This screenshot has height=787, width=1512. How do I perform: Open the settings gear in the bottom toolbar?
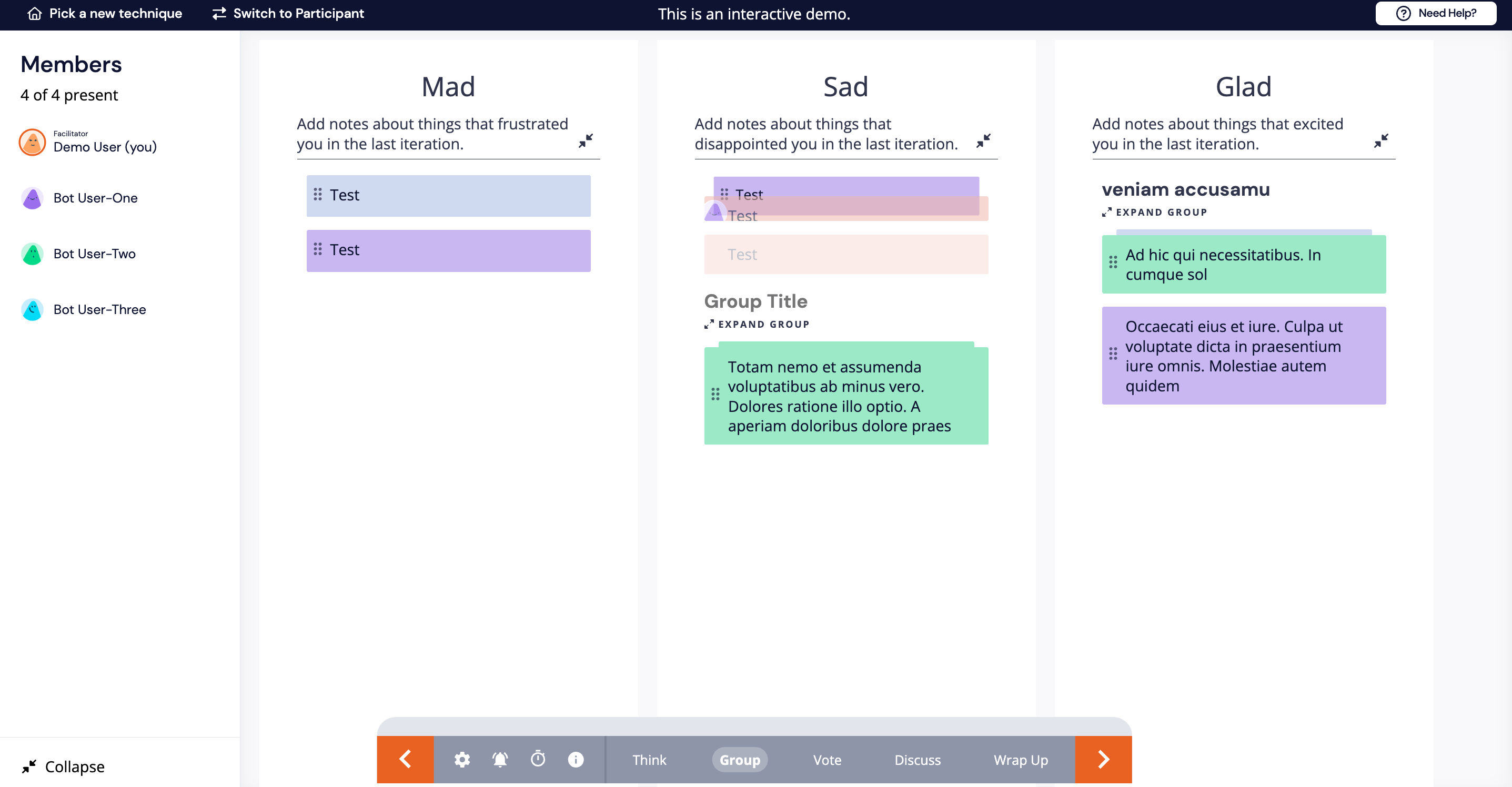coord(462,759)
